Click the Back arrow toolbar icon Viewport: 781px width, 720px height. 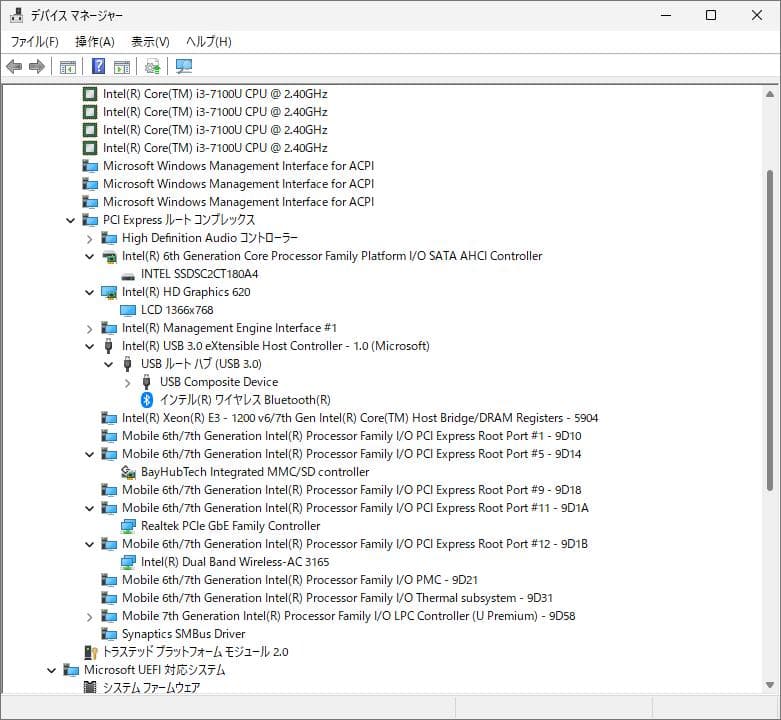coord(14,66)
